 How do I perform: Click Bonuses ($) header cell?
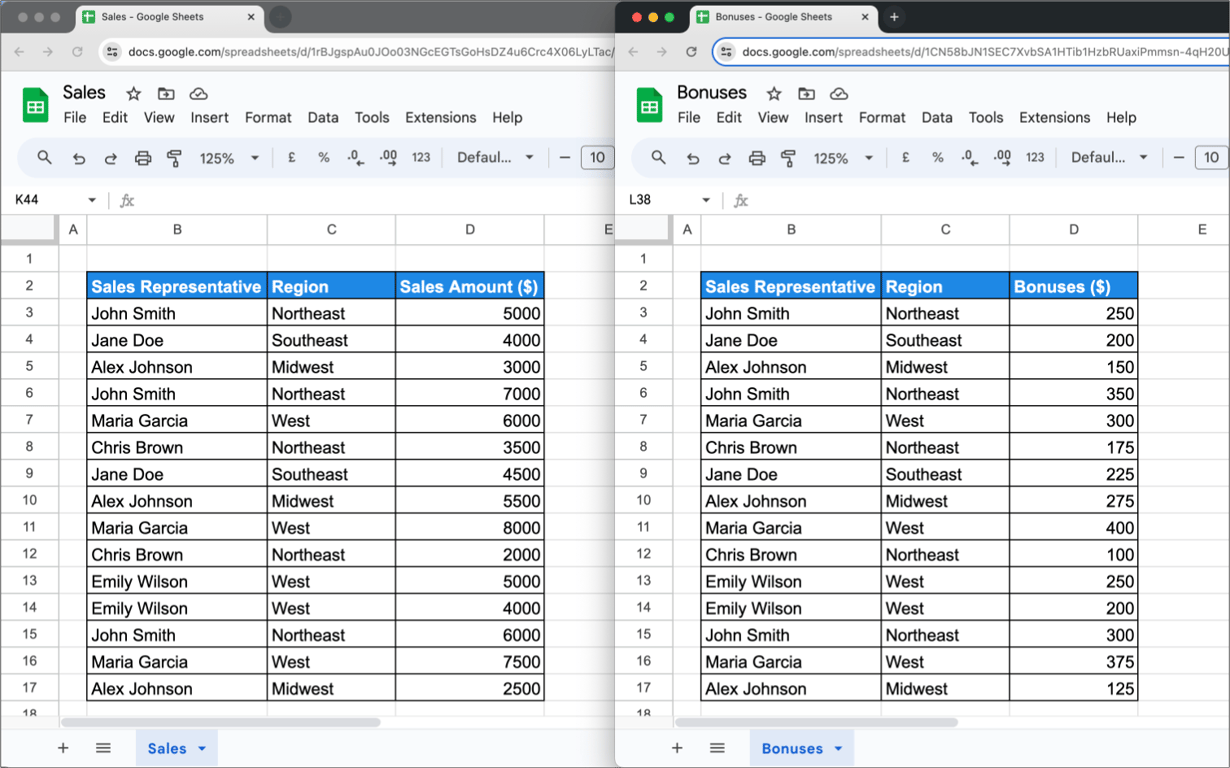pyautogui.click(x=1074, y=286)
